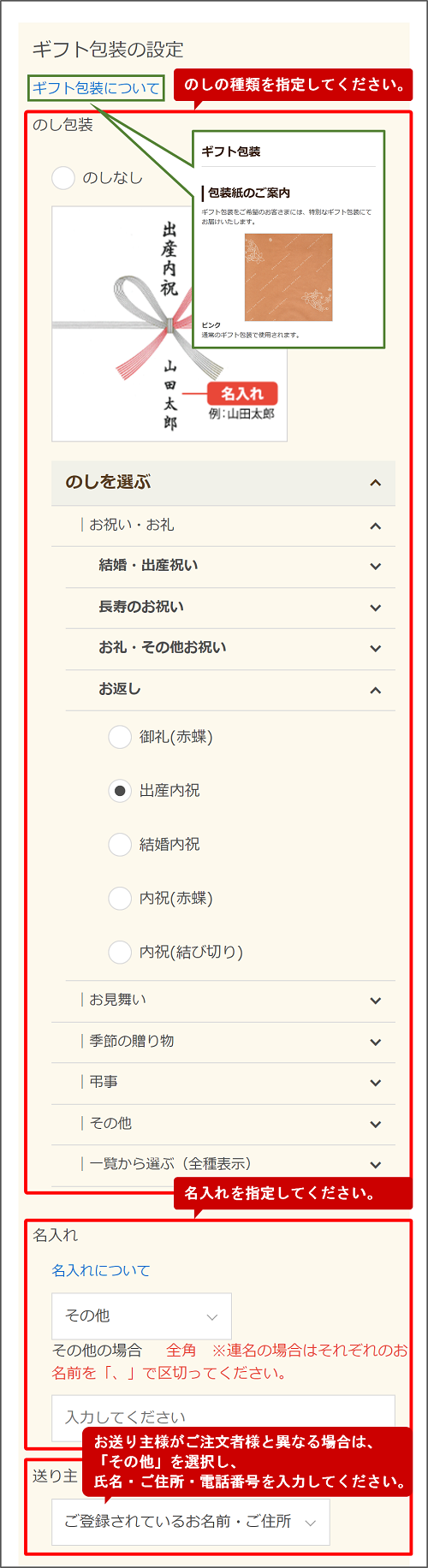Viewport: 428px width, 1568px height.
Task: Choose 結婚内祝 radio option
Action: point(120,845)
